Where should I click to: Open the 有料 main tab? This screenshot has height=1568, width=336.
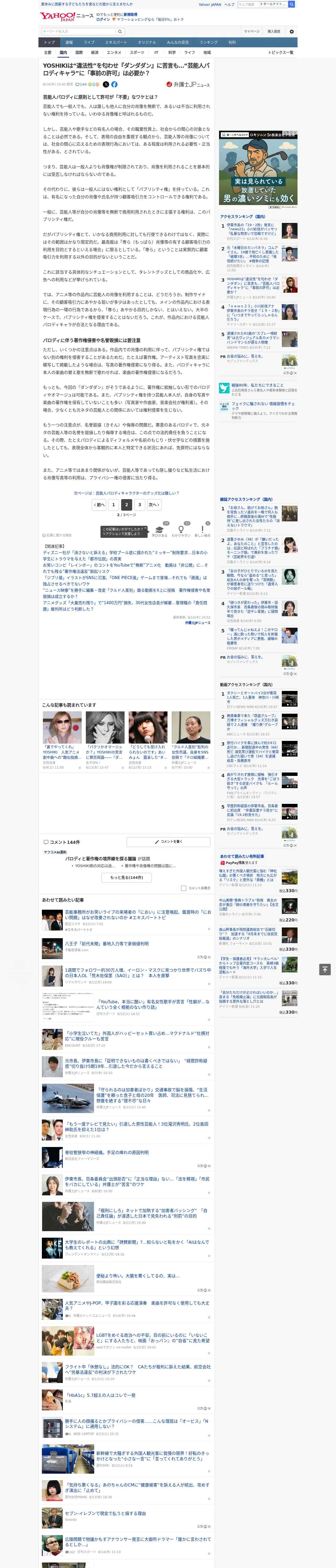(x=232, y=43)
